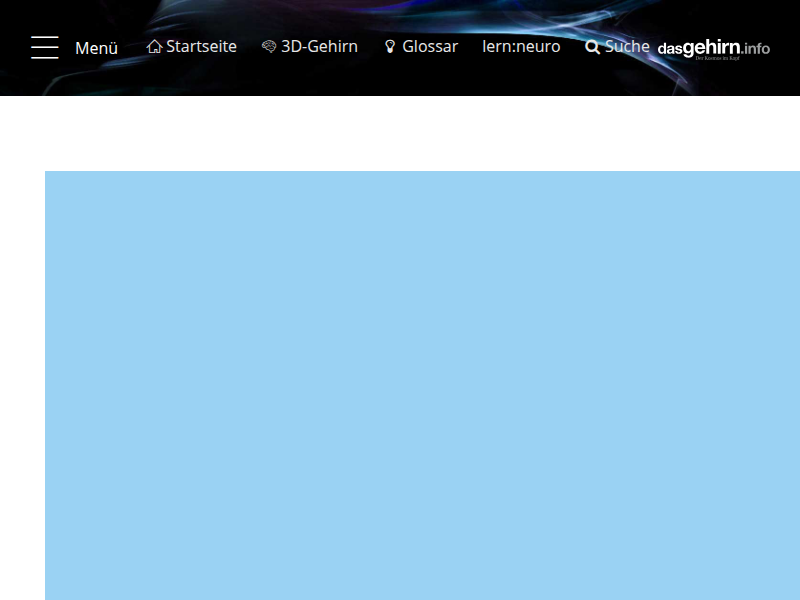Click the brain icon beside 3D-Gehirn
The height and width of the screenshot is (600, 800).
coord(269,47)
